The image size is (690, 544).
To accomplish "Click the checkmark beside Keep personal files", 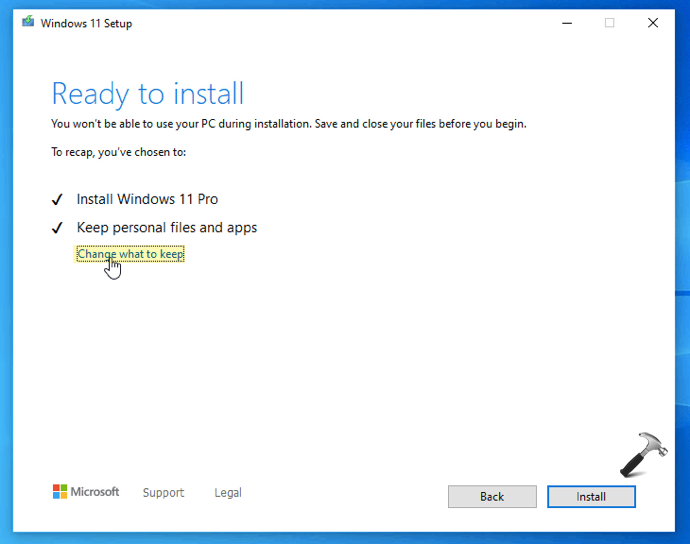I will (x=57, y=228).
